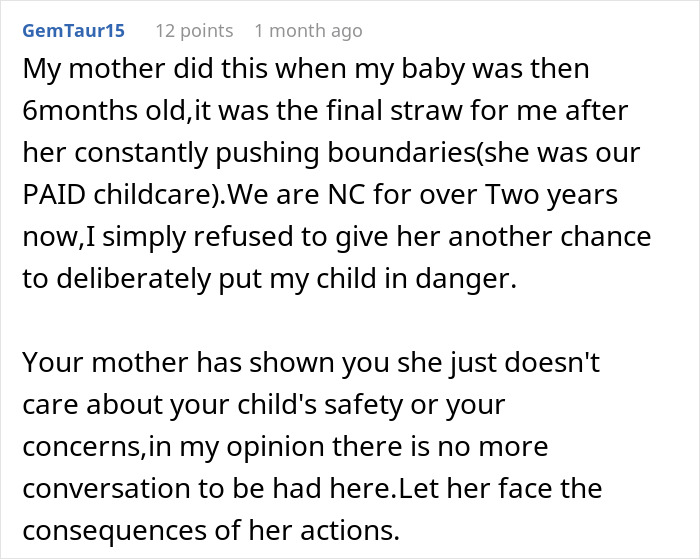Open the 1 month ago timestamp permalink

point(308,31)
